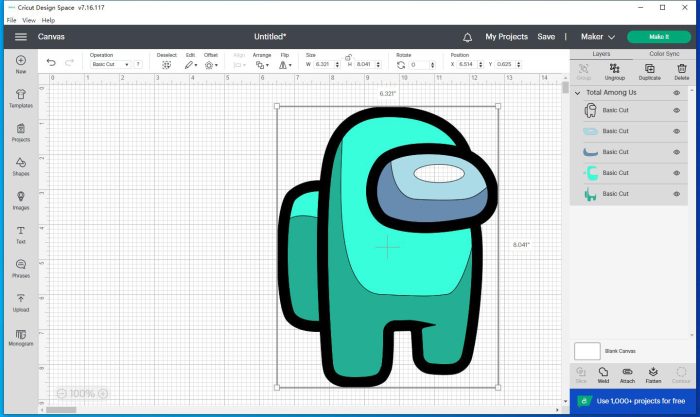
Task: Hide the second Basic Cut light-blue layer
Action: (677, 131)
